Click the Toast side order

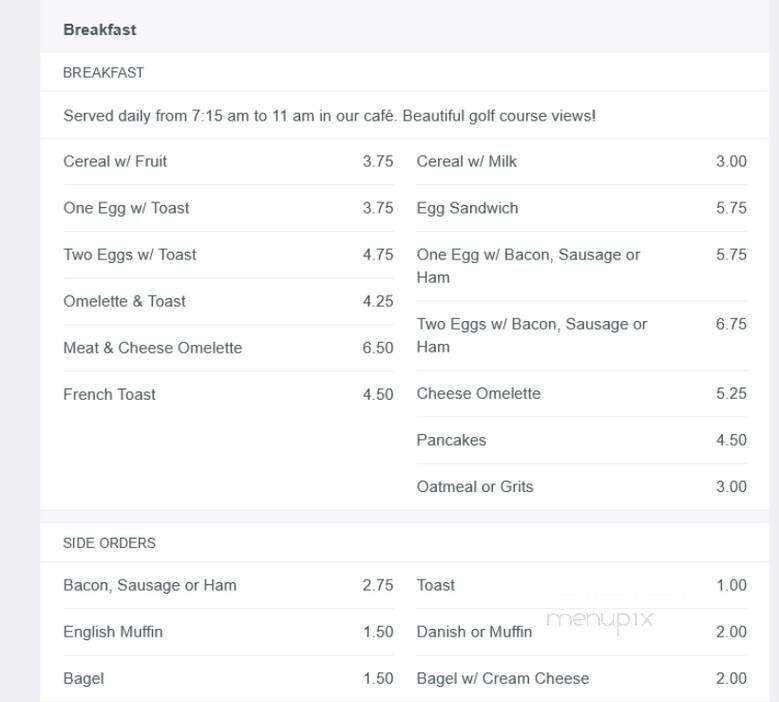pos(436,586)
